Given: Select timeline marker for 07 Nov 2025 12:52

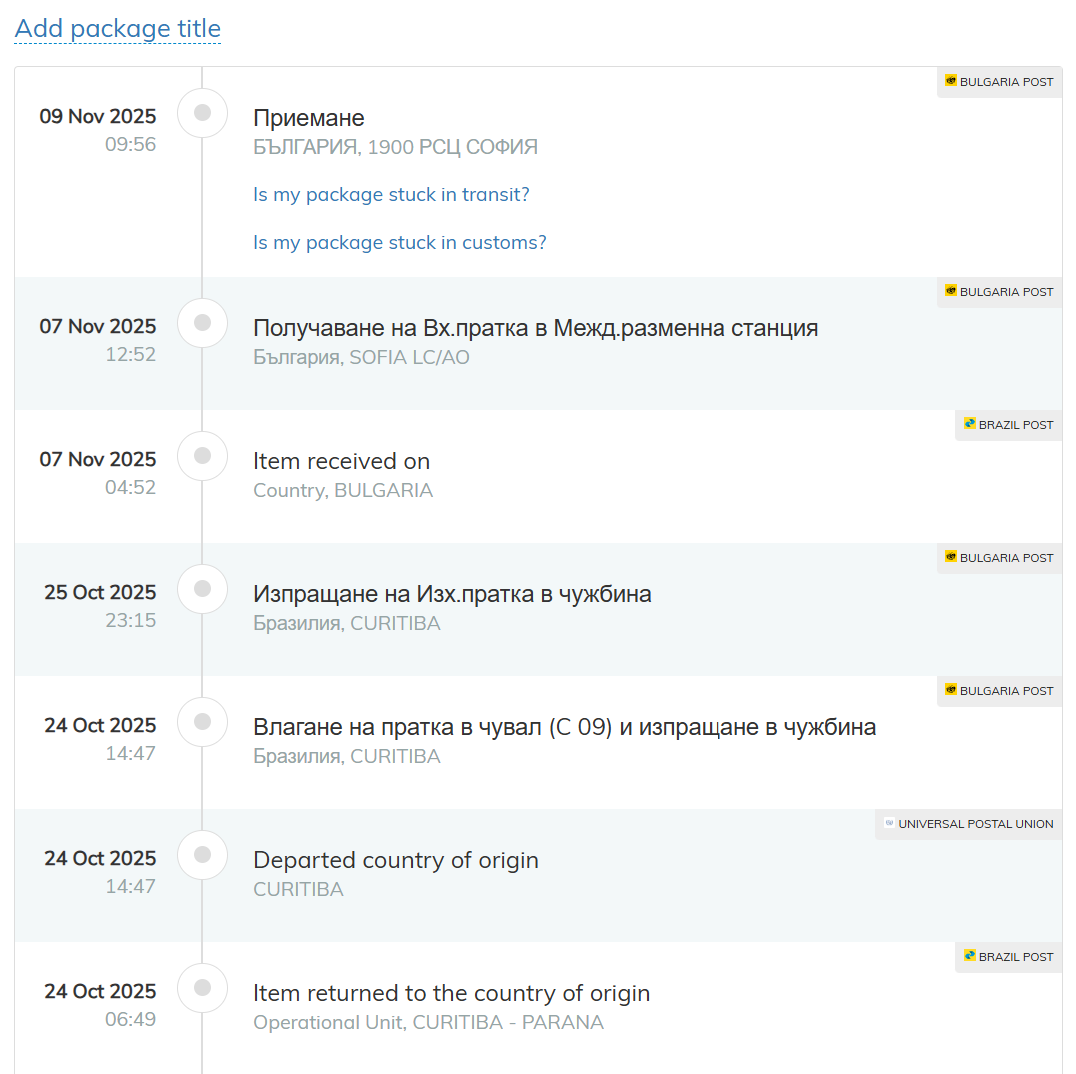Looking at the screenshot, I should point(202,323).
